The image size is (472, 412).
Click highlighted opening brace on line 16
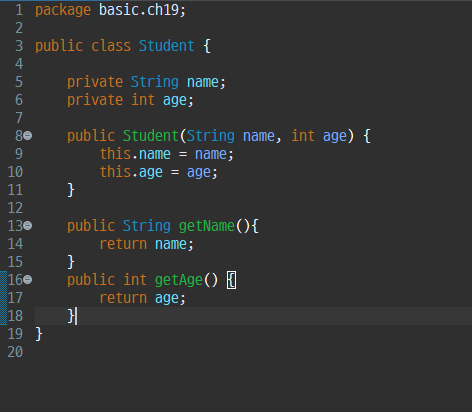231,280
